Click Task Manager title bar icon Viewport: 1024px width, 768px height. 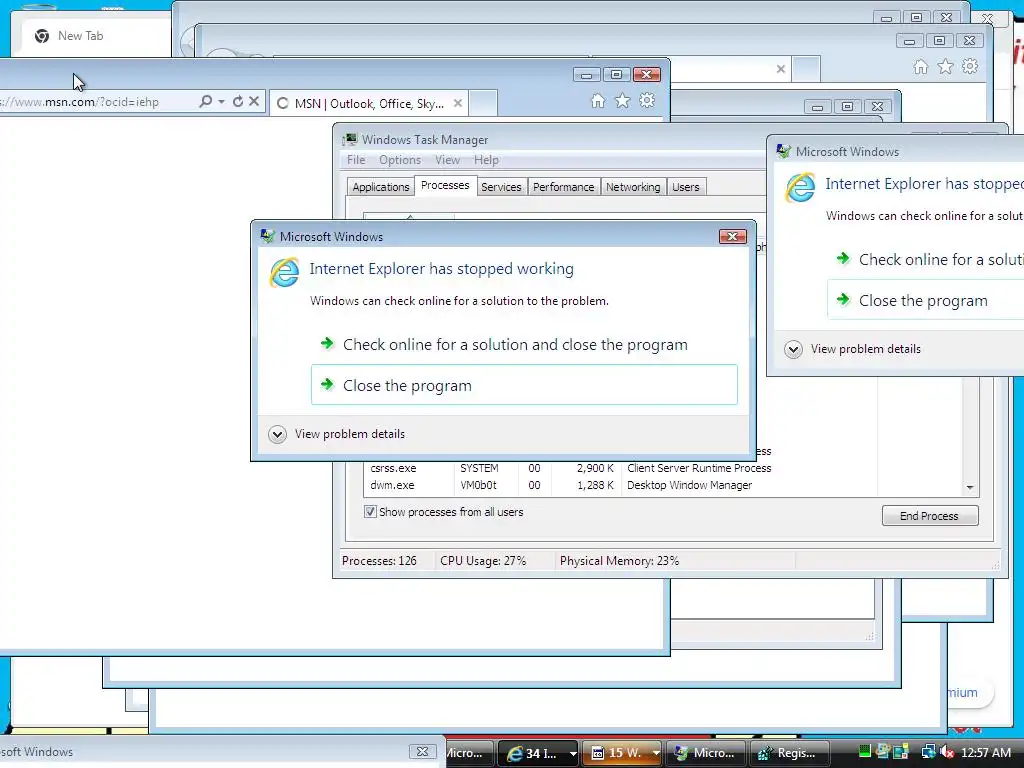(x=351, y=139)
